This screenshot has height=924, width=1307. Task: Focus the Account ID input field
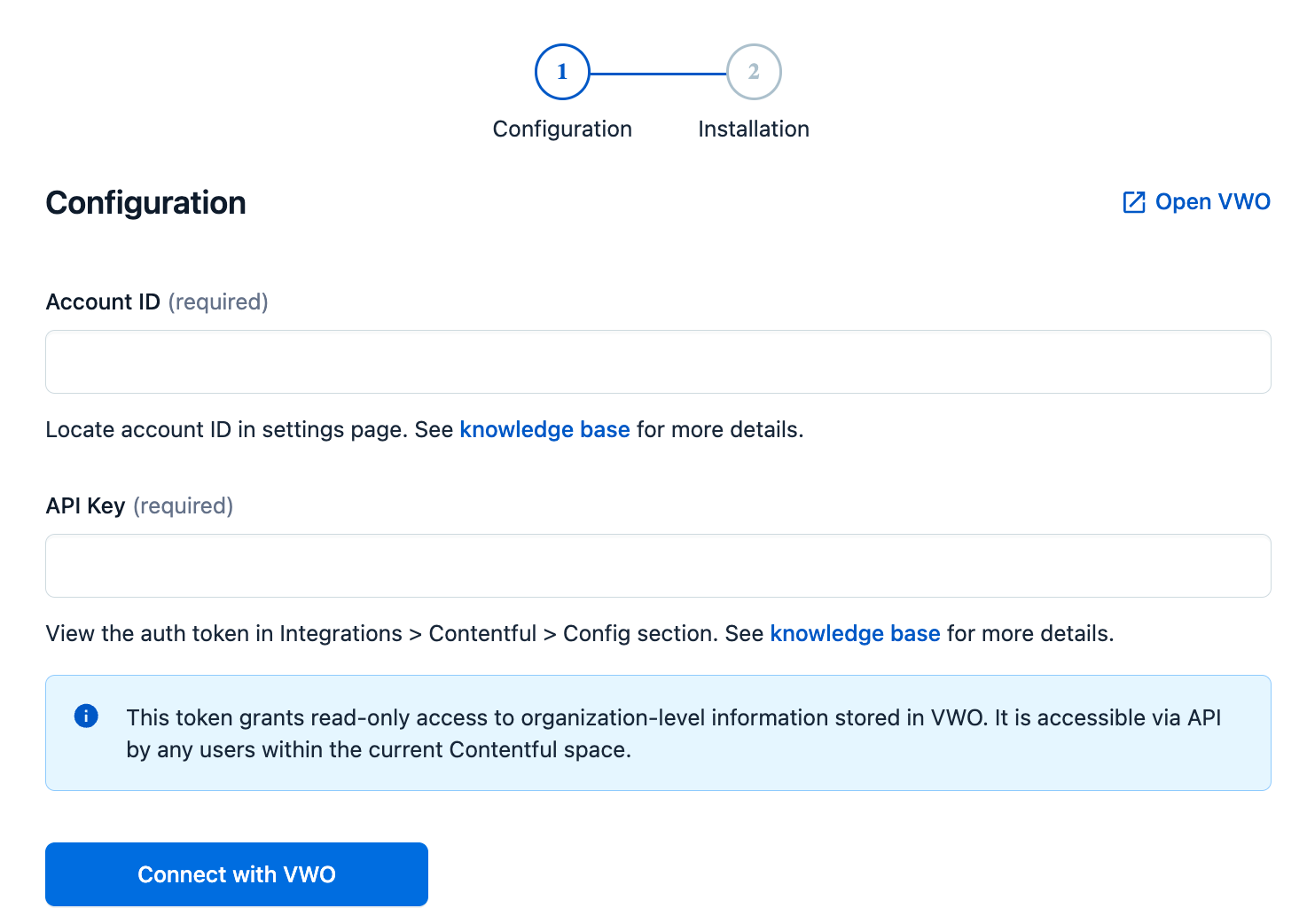(658, 362)
